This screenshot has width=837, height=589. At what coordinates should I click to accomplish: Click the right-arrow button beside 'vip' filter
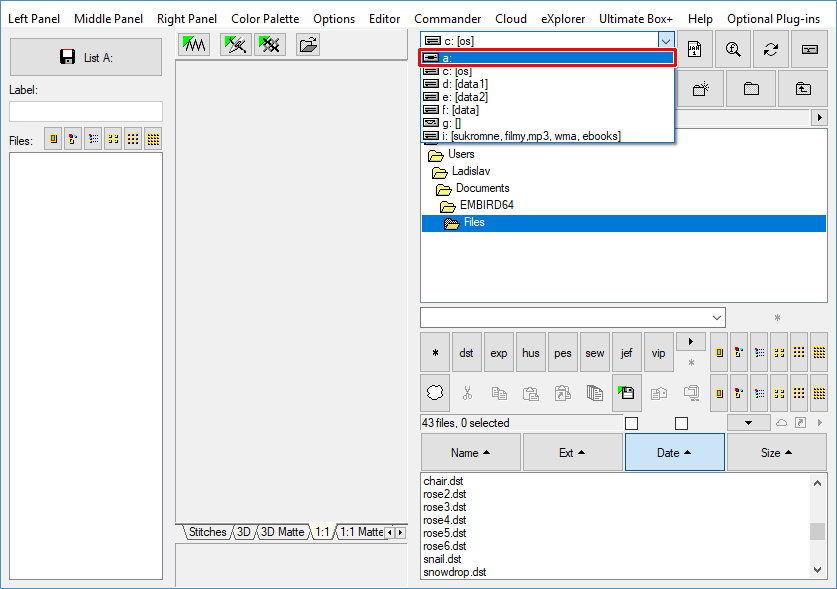tap(691, 341)
